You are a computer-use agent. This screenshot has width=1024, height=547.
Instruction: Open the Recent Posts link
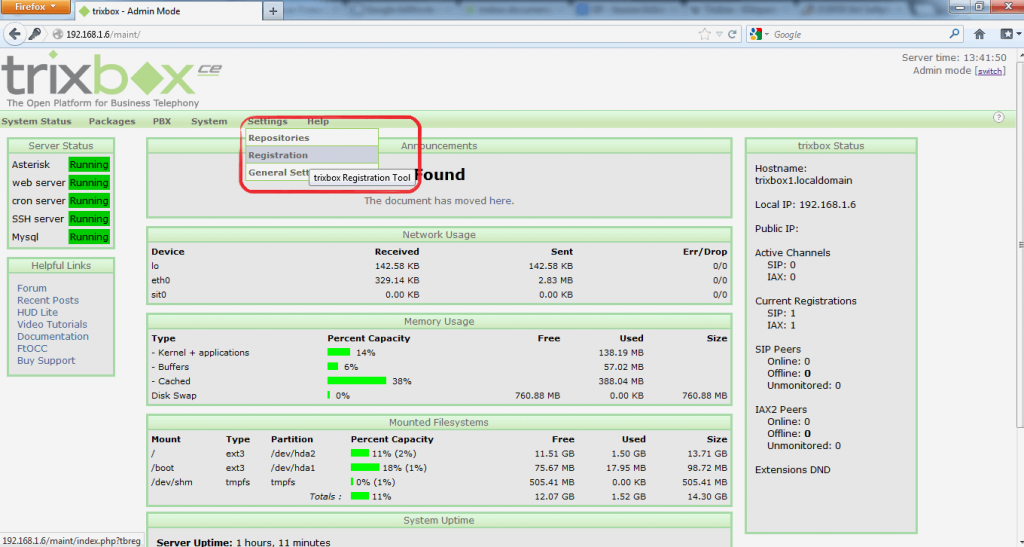48,300
